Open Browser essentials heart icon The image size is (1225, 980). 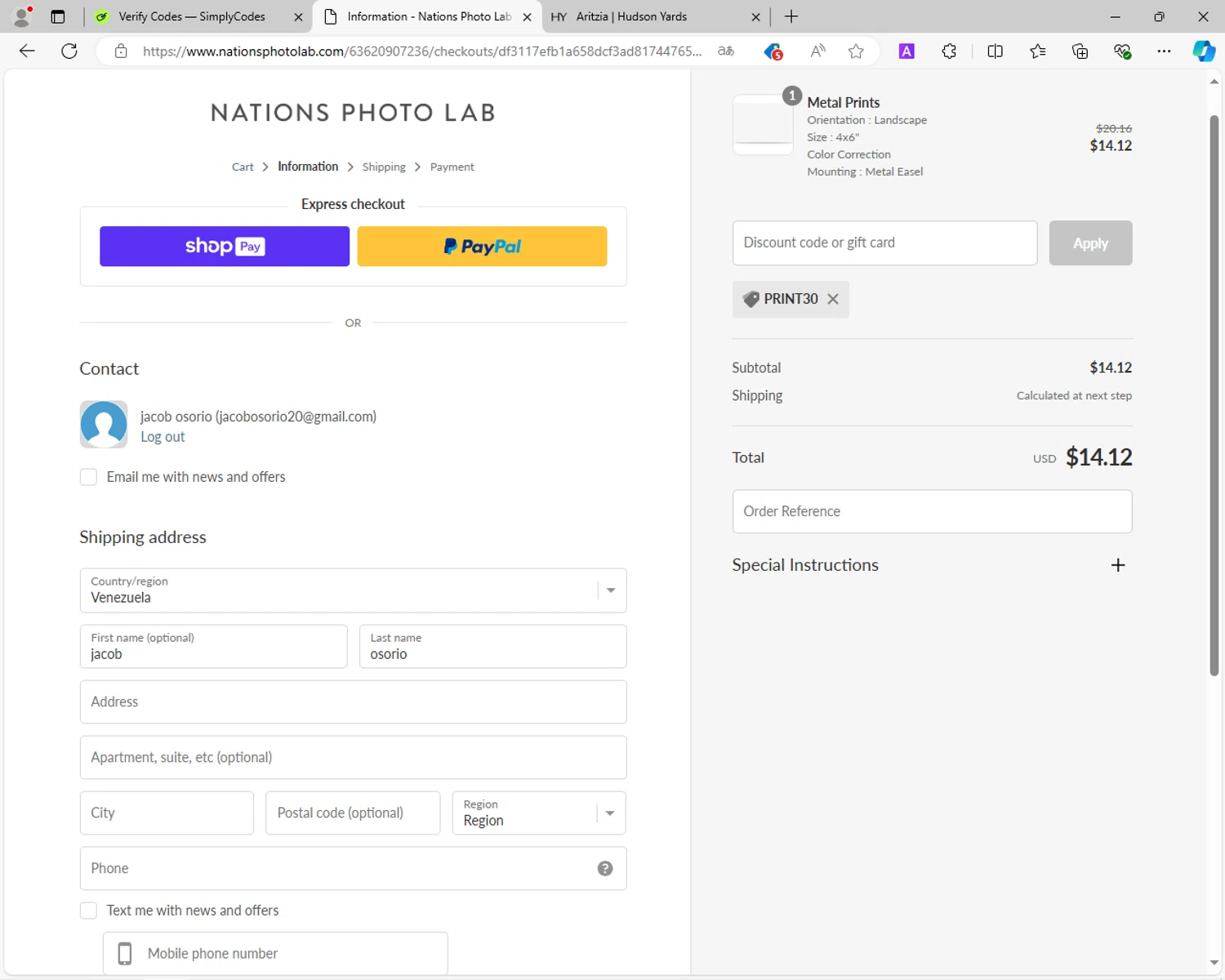point(1122,51)
